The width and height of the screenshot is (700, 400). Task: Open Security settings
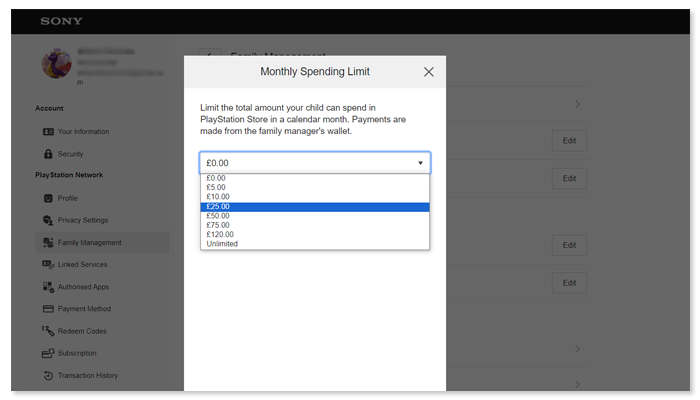tap(71, 154)
